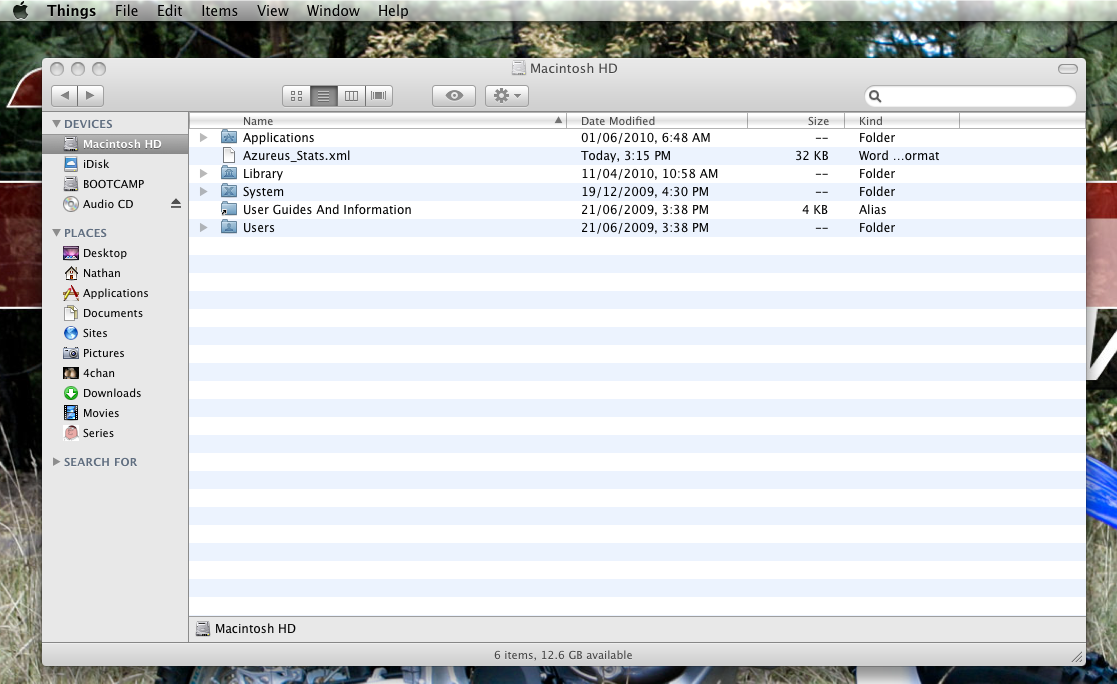The height and width of the screenshot is (684, 1117).
Task: Open the Edit menu
Action: coord(170,11)
